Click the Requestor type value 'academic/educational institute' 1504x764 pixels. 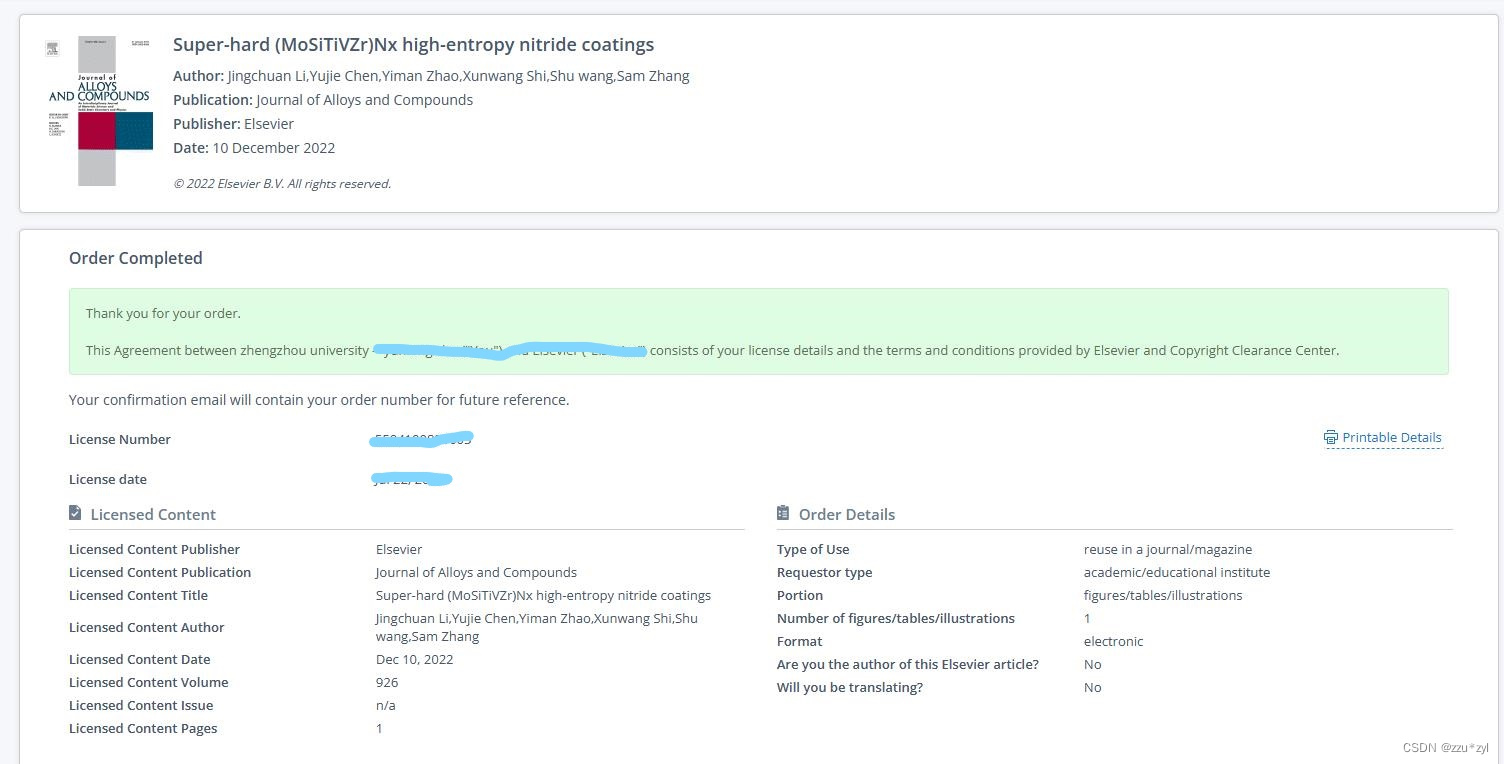click(1177, 572)
